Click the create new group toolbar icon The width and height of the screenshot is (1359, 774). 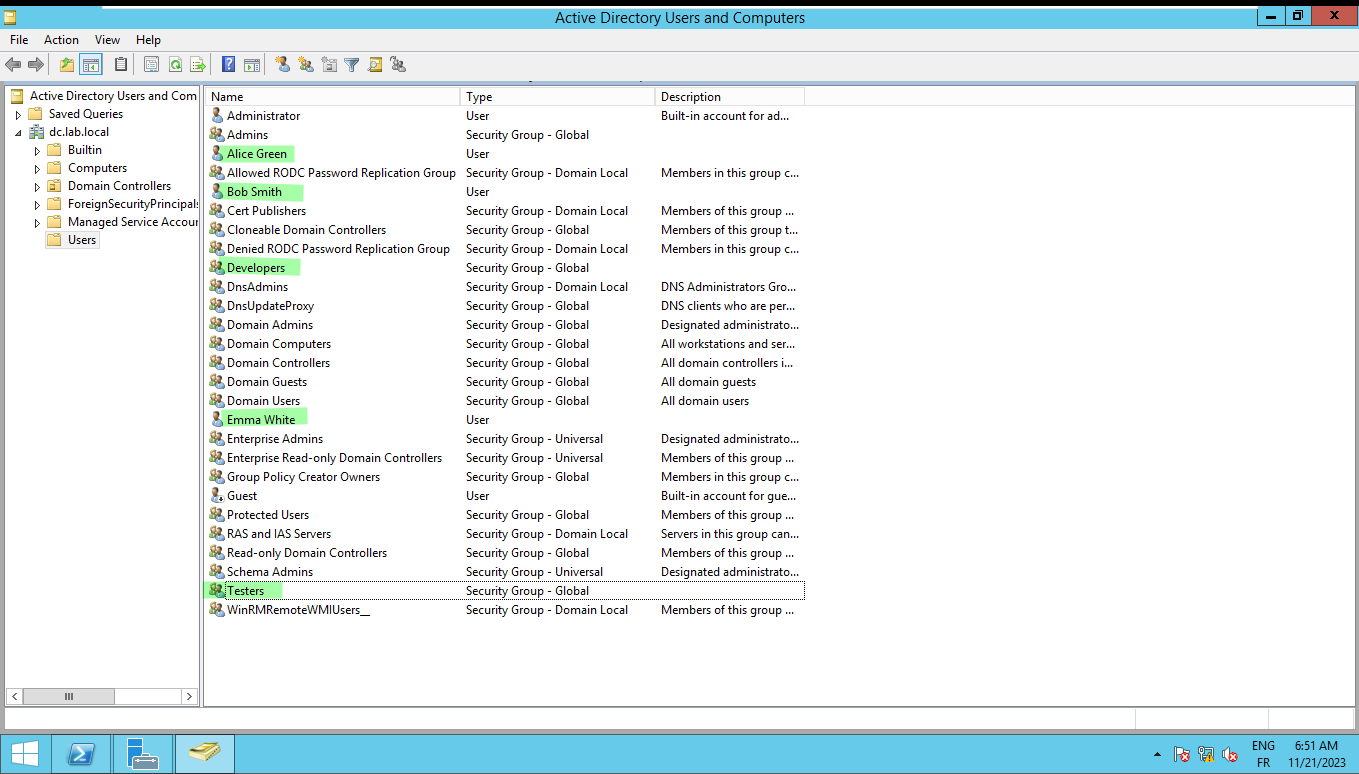click(x=306, y=65)
